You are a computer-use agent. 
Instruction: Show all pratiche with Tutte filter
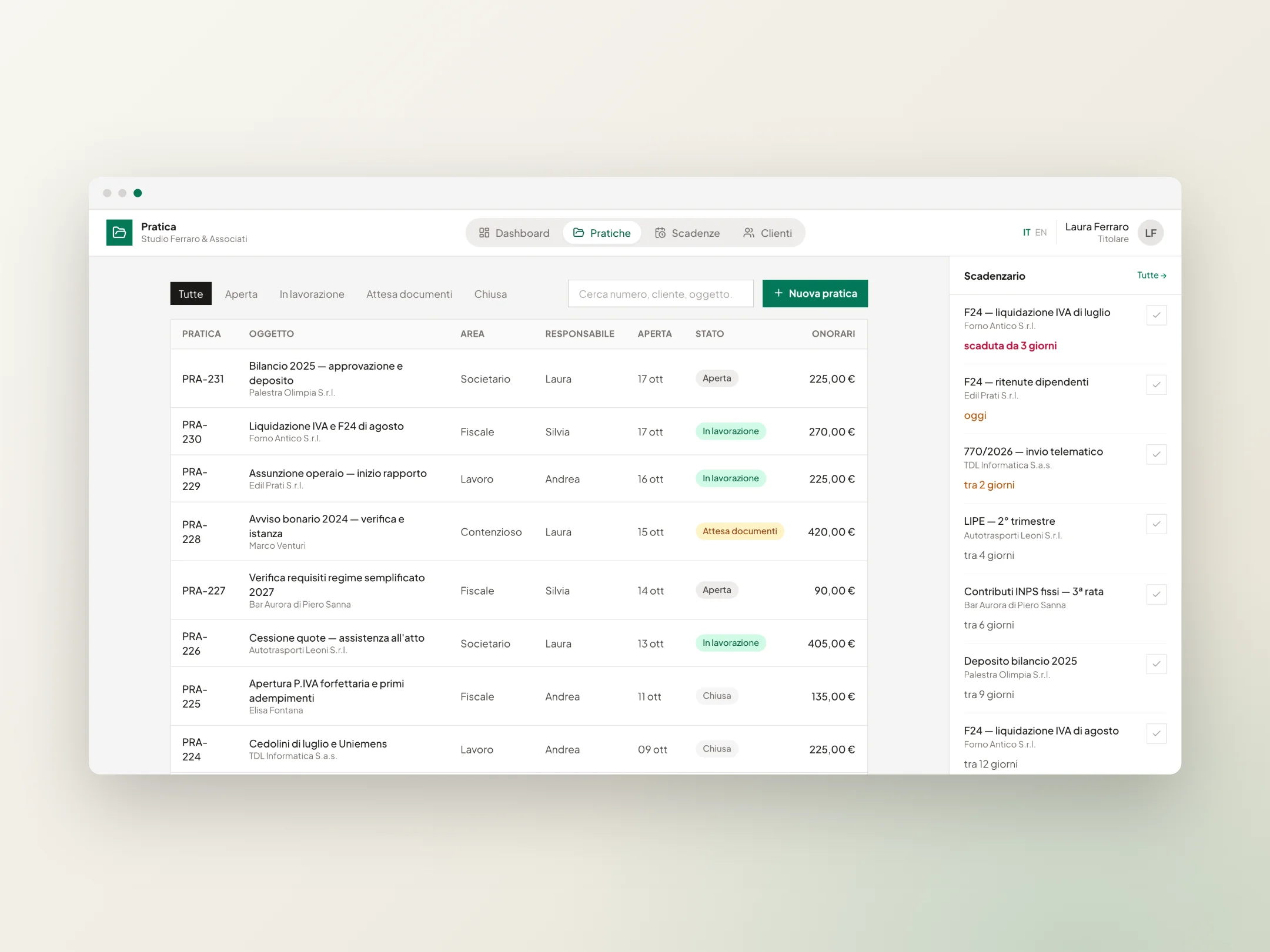[x=190, y=294]
